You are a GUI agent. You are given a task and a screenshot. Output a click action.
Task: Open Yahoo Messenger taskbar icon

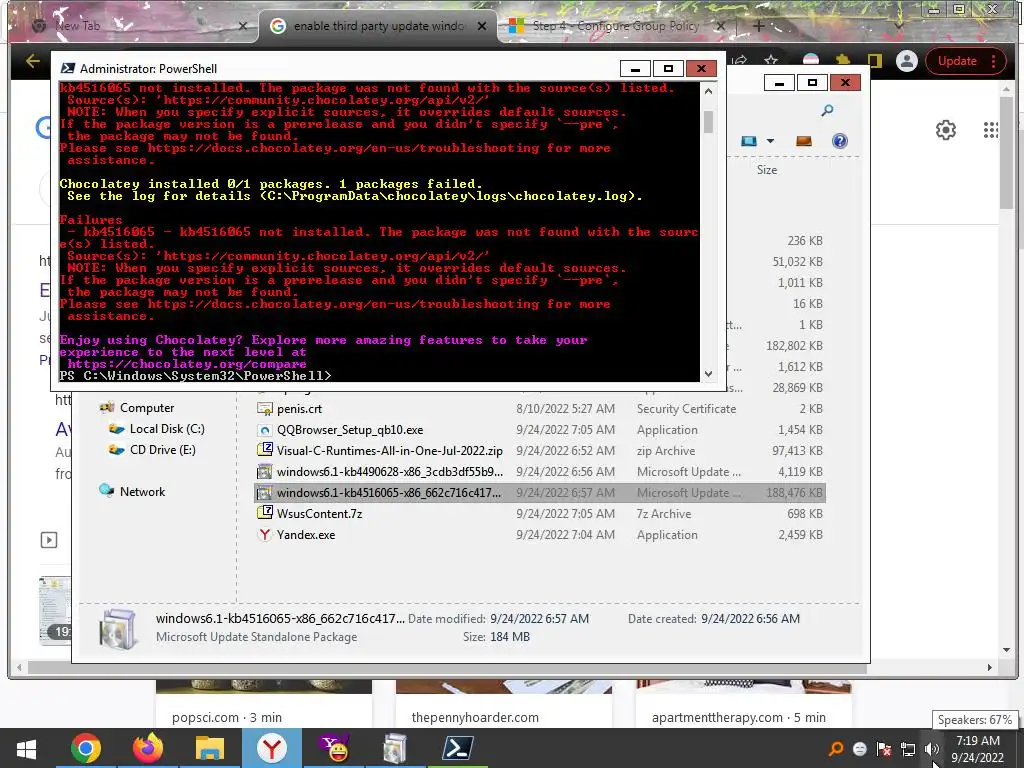(334, 748)
